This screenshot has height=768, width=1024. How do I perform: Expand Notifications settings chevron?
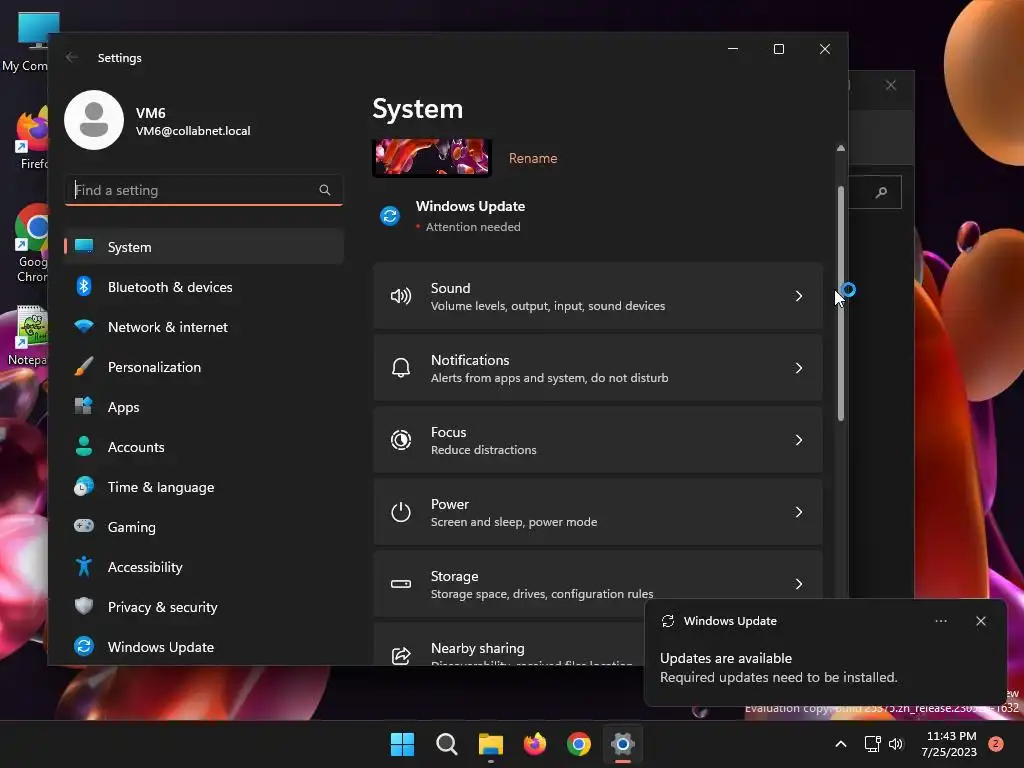799,368
